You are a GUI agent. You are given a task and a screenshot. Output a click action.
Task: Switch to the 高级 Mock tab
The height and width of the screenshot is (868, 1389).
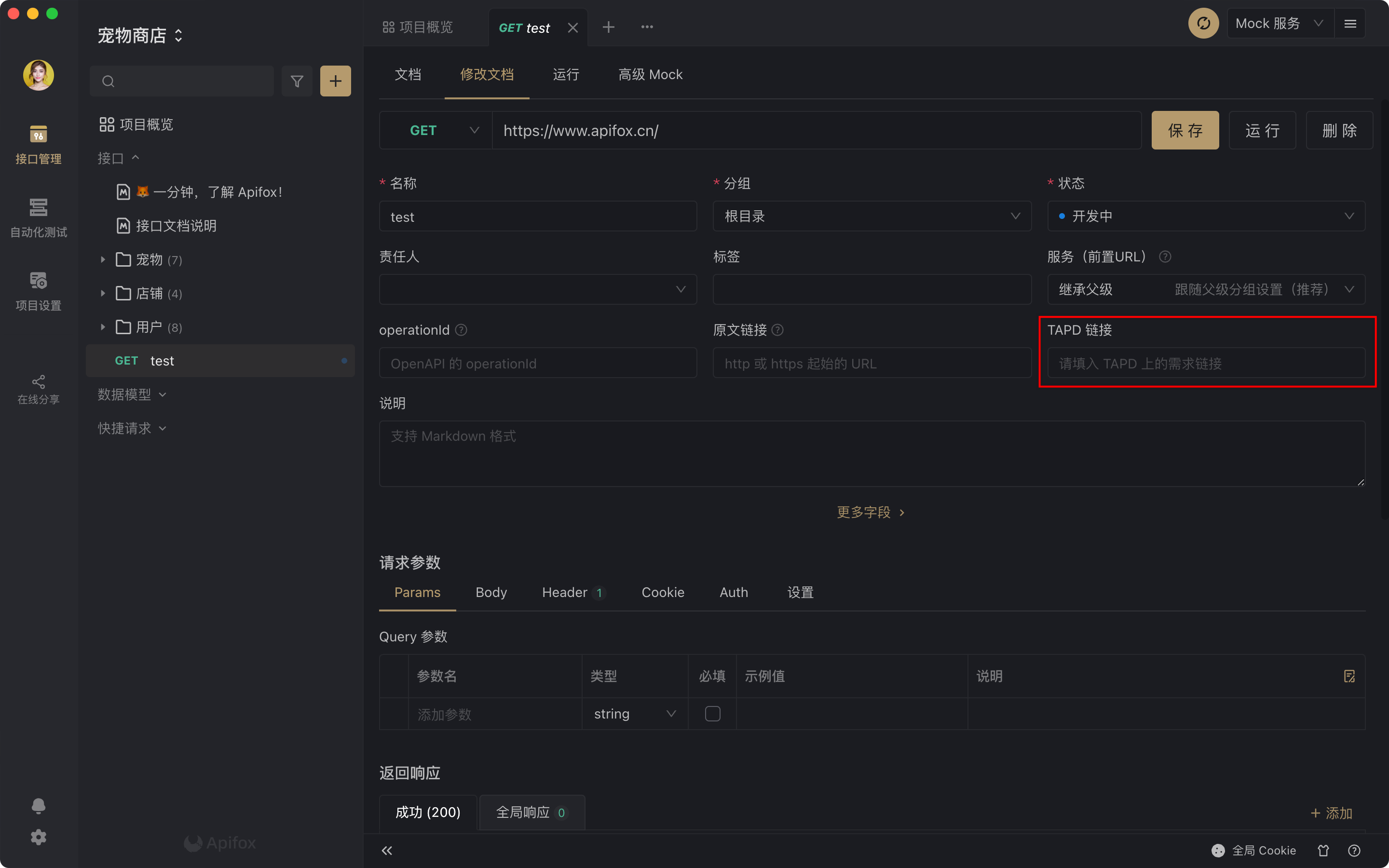(x=650, y=75)
